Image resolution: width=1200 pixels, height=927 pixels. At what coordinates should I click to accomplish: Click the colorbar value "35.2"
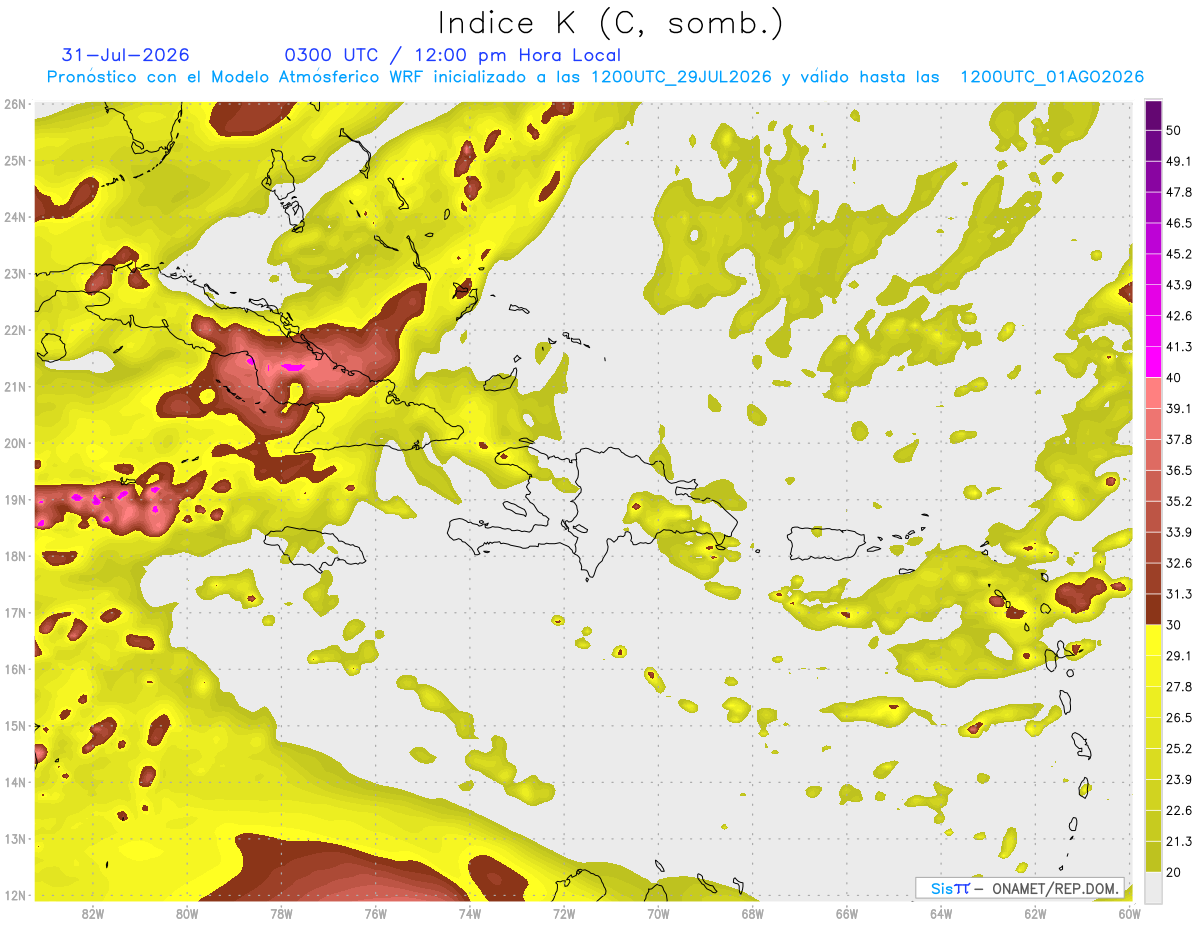[x=1178, y=501]
